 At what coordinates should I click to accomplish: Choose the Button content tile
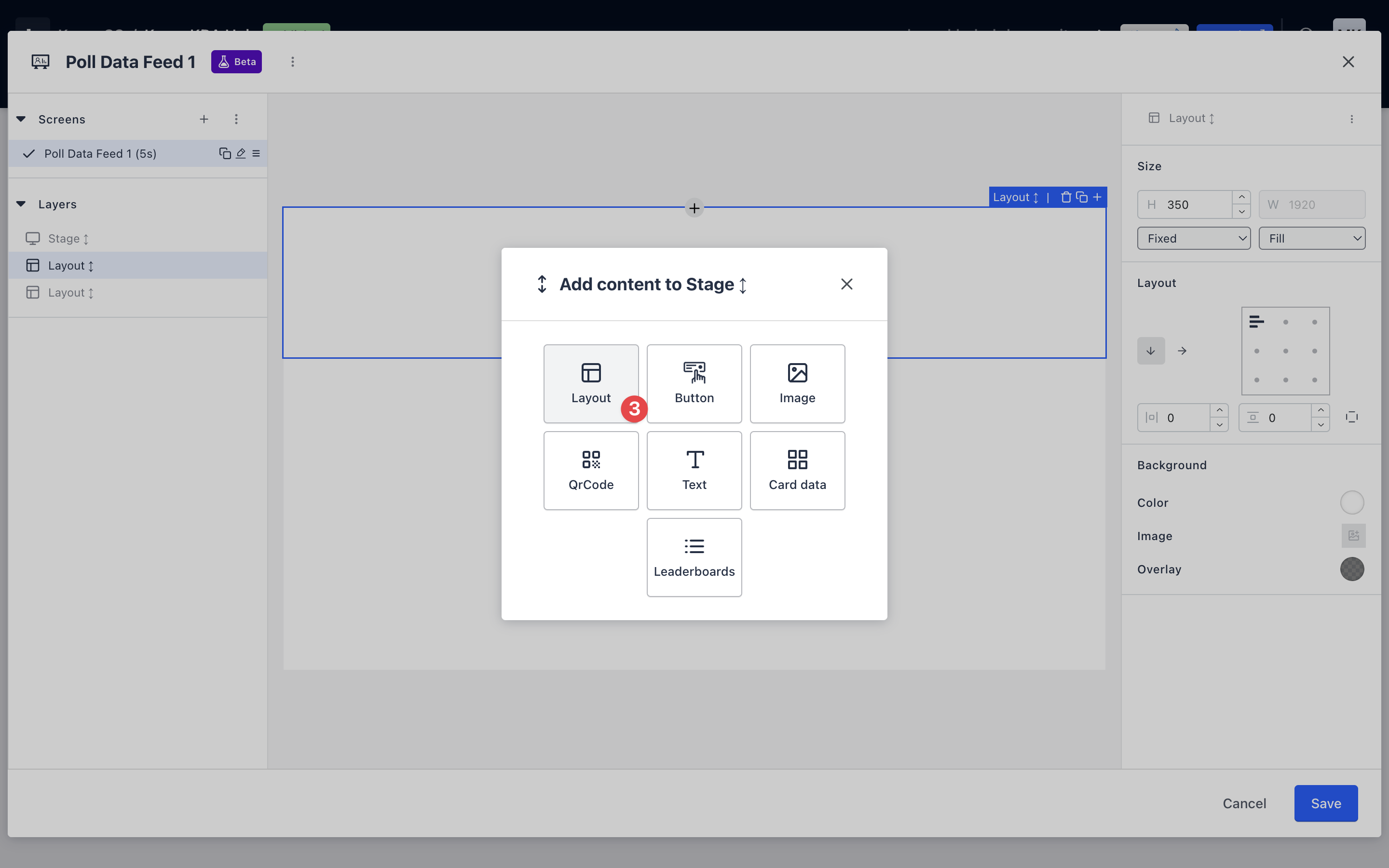[x=694, y=383]
